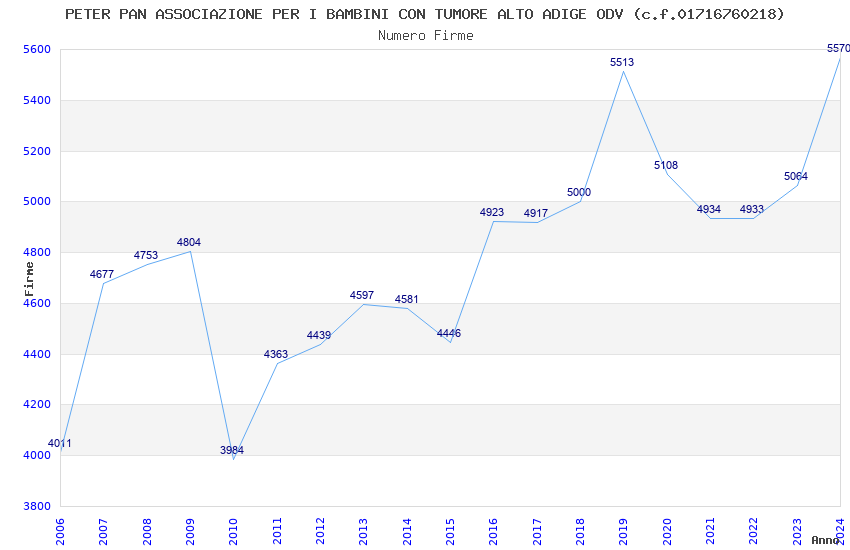Click the 2017 x-axis year
The width and height of the screenshot is (850, 550).
537,532
